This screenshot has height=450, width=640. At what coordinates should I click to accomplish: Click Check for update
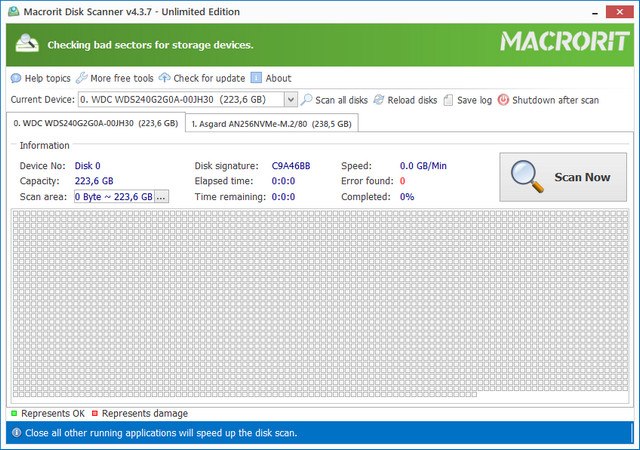point(201,78)
